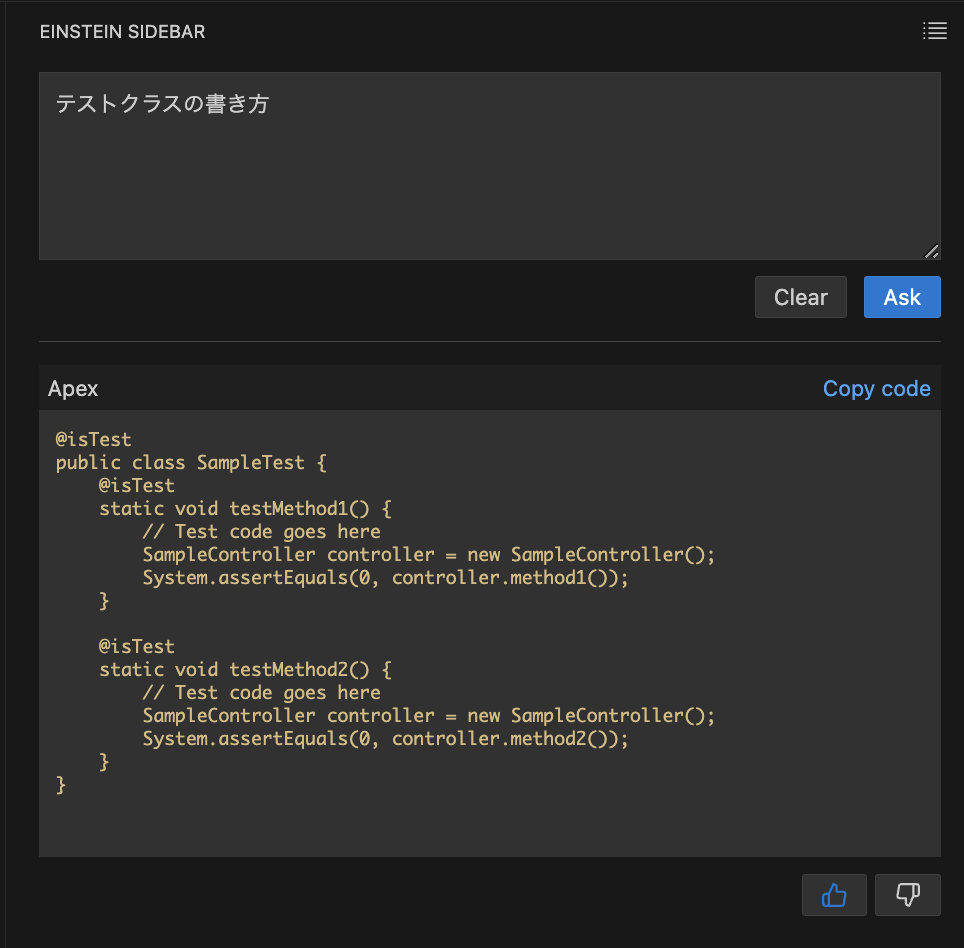Clear the current prompt text
The image size is (964, 948).
click(x=800, y=296)
